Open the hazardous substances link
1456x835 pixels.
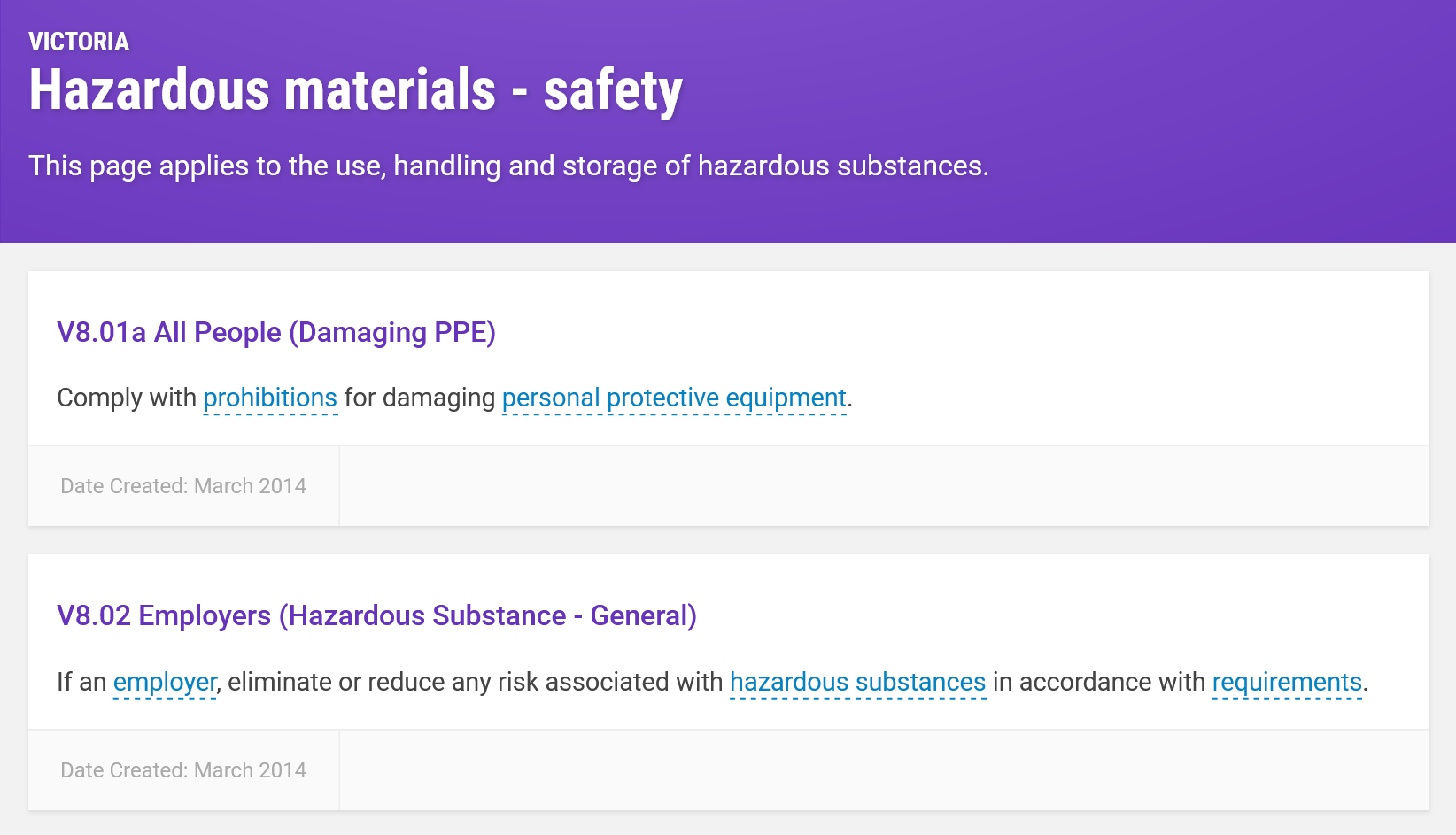tap(857, 682)
